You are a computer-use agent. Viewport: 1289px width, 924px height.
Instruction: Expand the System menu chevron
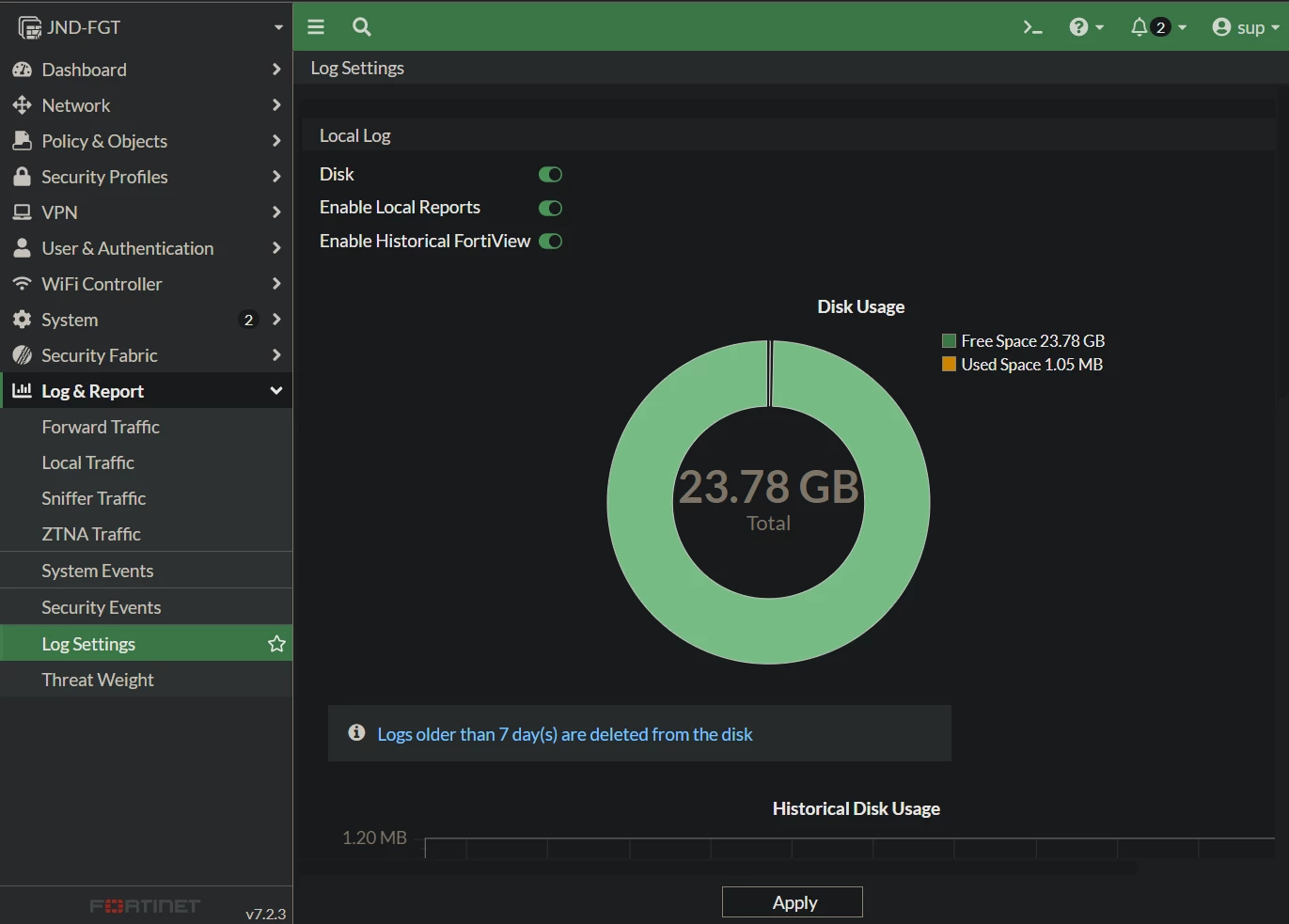click(x=276, y=320)
